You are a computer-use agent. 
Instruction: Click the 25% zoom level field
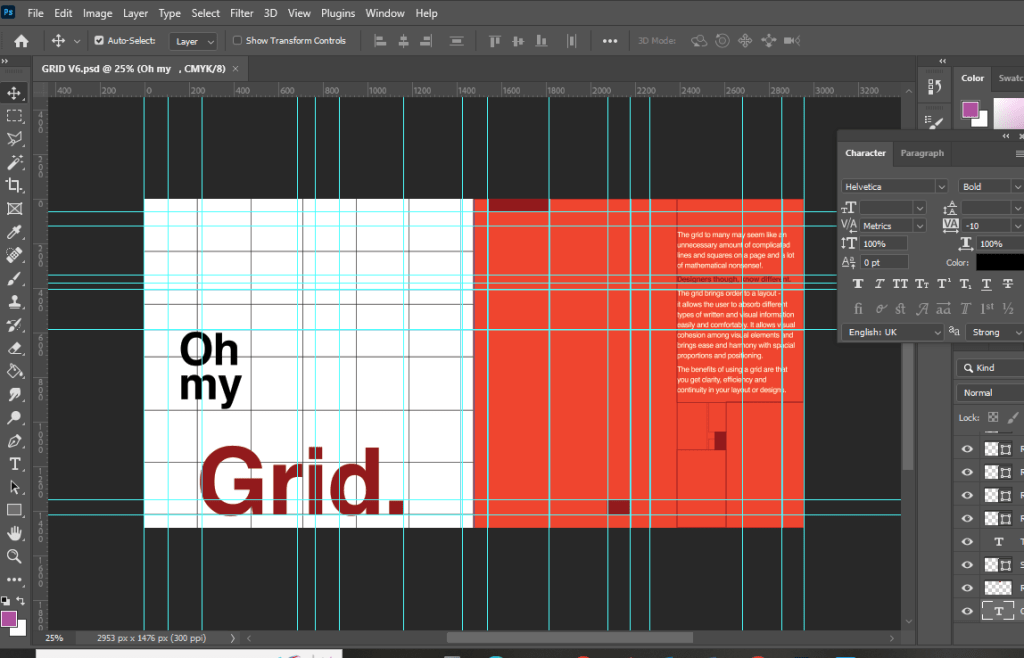(54, 637)
